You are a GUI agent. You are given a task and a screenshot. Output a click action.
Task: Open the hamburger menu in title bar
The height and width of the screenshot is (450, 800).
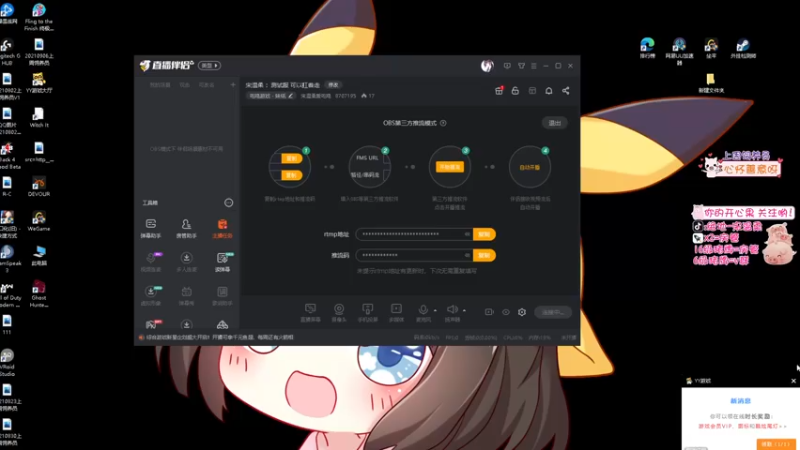pyautogui.click(x=534, y=66)
